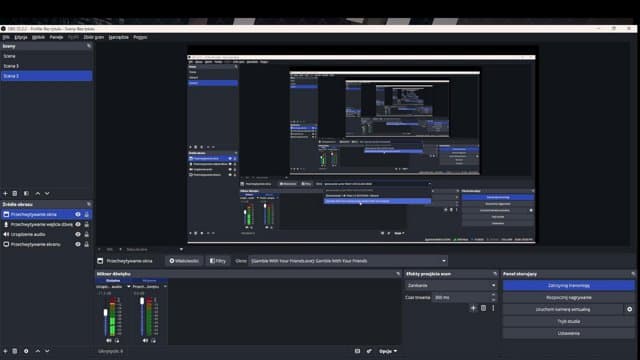
Task: Click volume fader of second mixer channel
Action: click(x=142, y=301)
